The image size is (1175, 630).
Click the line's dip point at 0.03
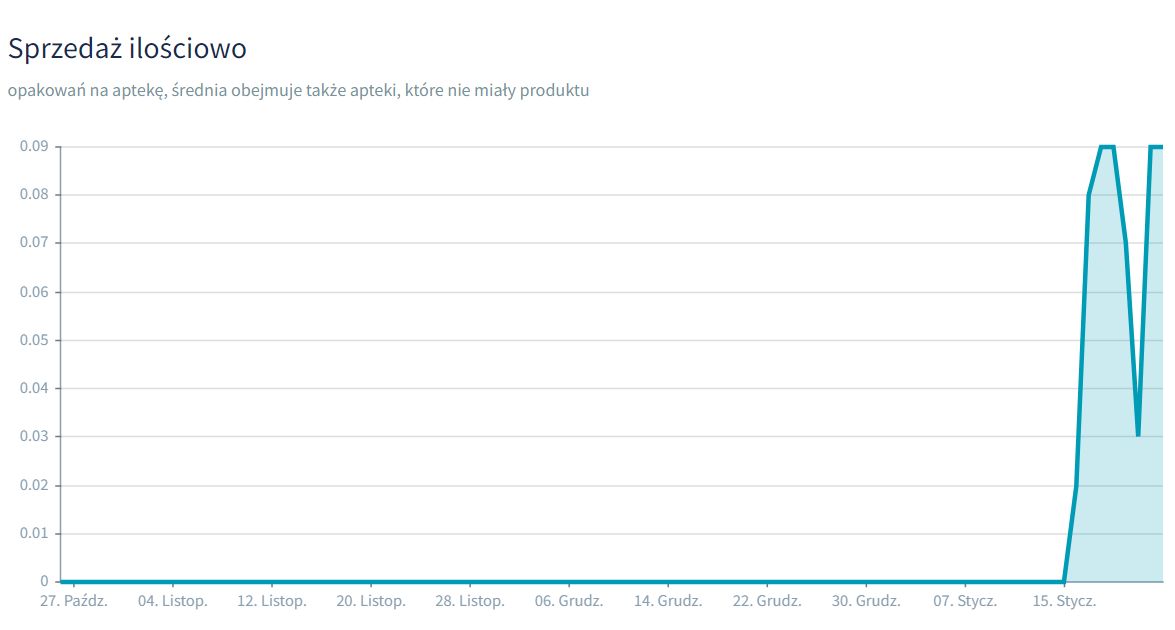coord(1138,435)
